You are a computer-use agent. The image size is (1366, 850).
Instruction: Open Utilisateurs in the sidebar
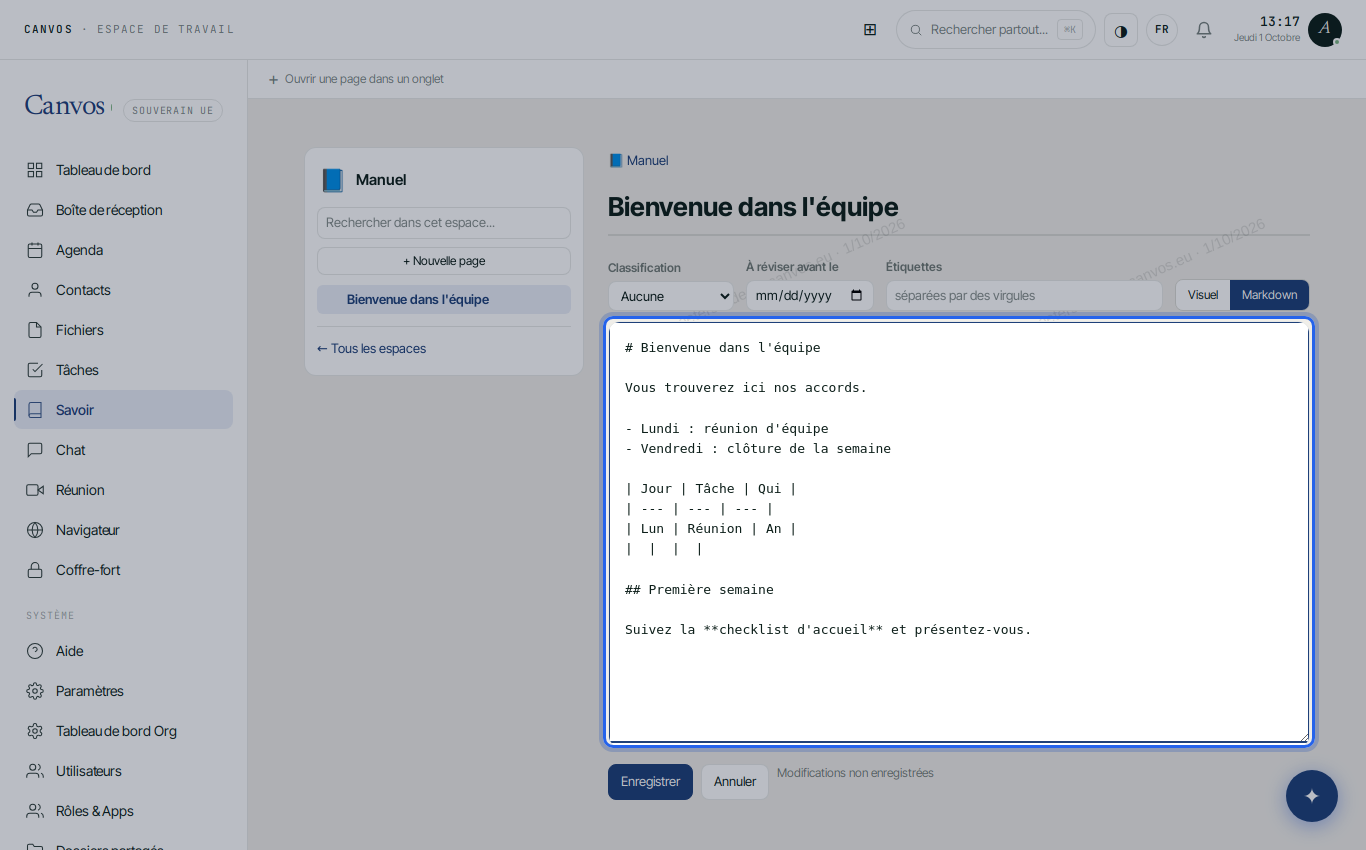(123, 771)
